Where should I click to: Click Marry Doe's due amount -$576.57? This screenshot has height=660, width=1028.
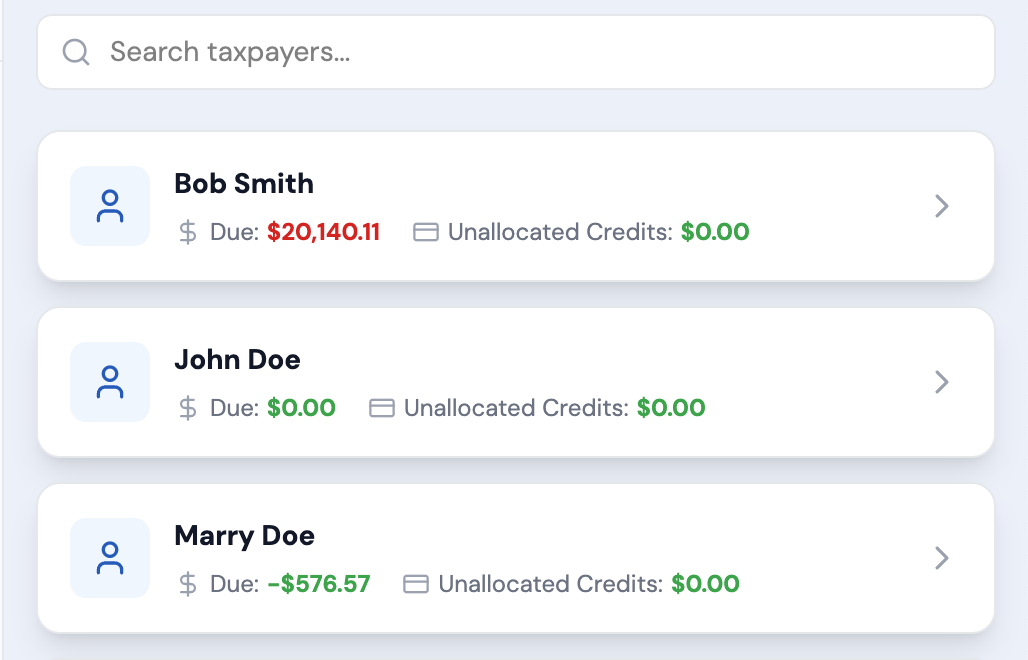point(319,585)
